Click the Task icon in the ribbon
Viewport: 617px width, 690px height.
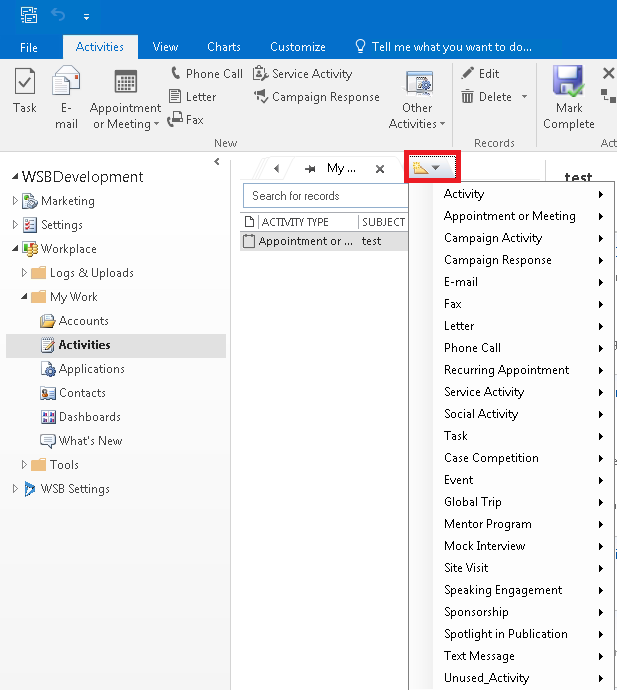point(25,85)
